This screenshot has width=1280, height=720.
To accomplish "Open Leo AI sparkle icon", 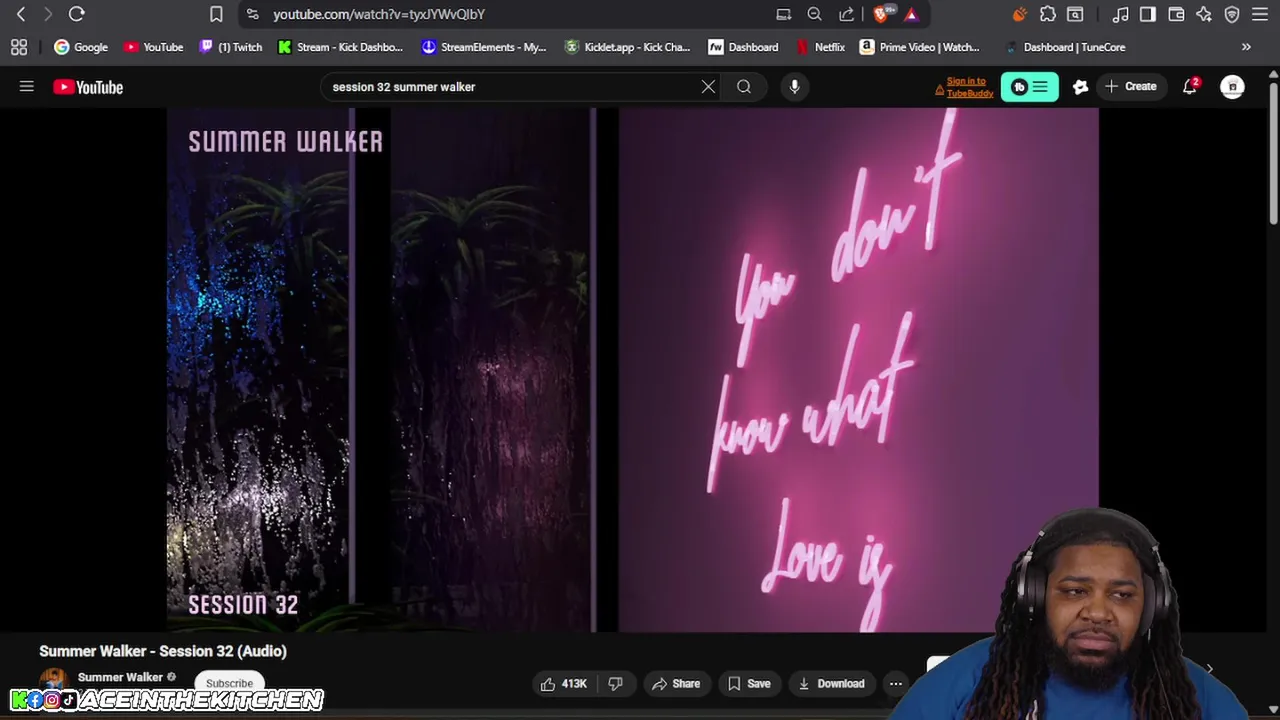I will 1204,14.
